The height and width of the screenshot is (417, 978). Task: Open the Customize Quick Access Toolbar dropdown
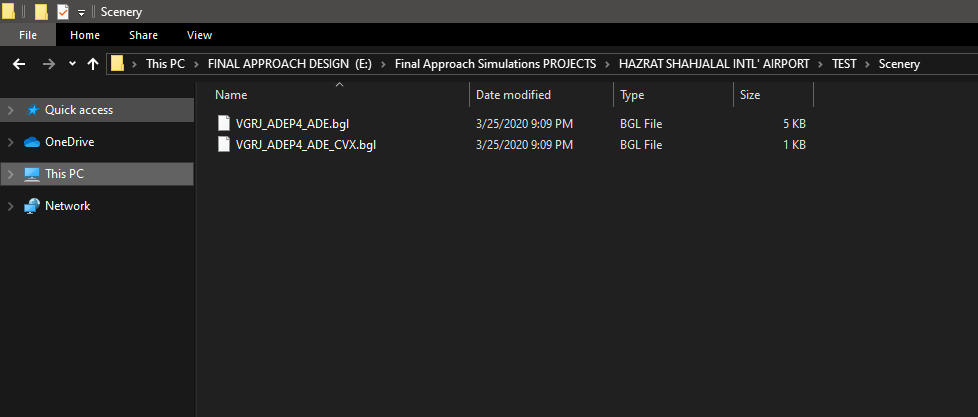click(x=81, y=12)
